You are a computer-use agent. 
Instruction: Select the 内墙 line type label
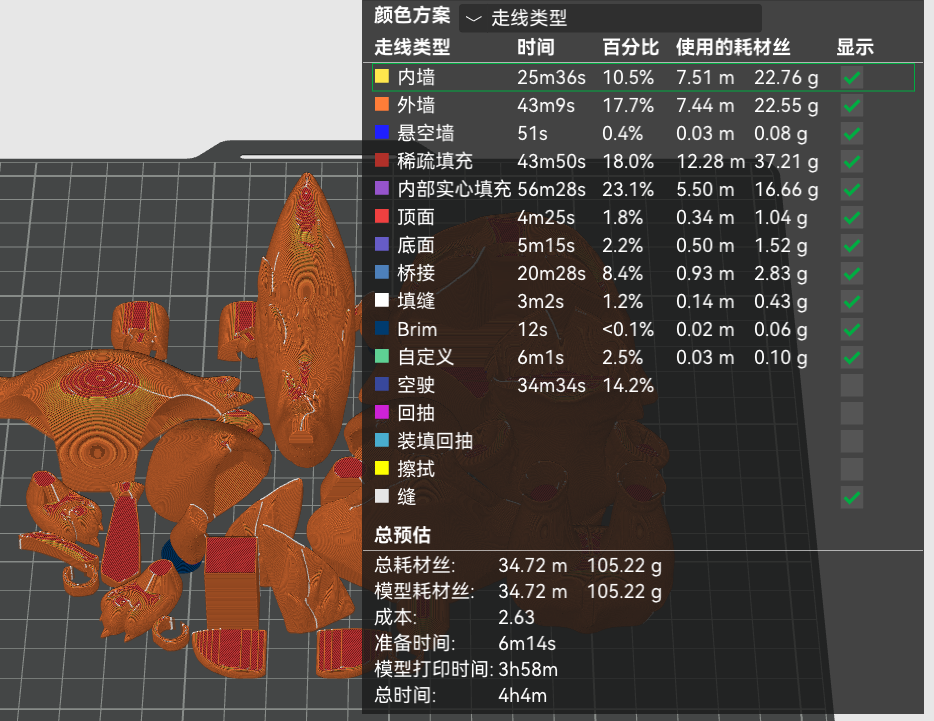416,77
